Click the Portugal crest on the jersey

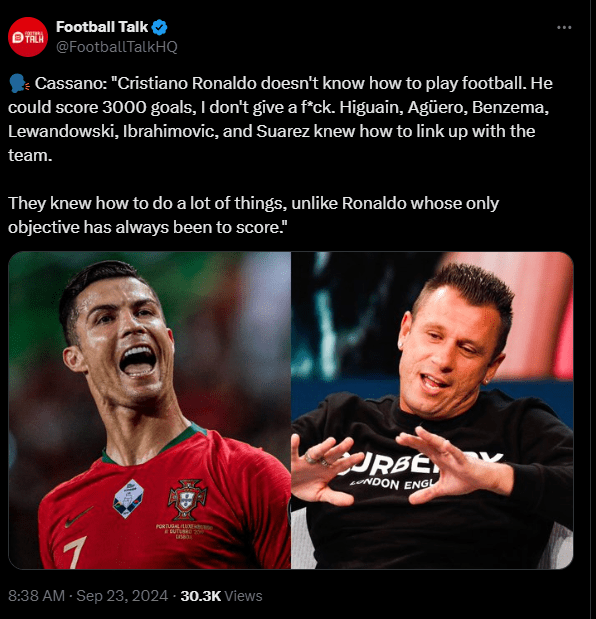click(187, 500)
